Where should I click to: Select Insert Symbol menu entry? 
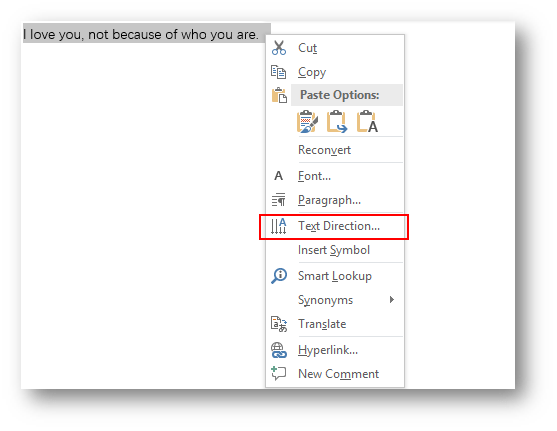[335, 250]
